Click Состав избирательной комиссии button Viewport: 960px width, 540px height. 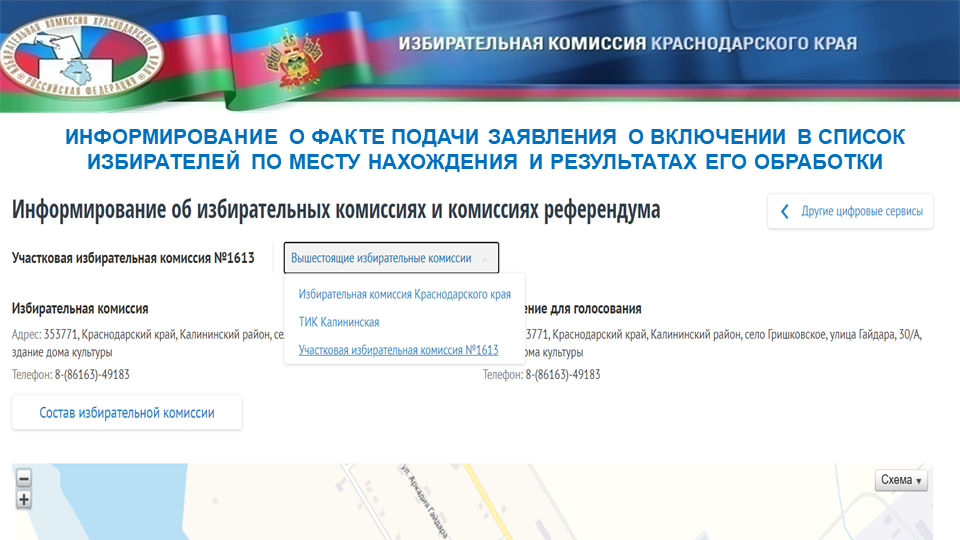click(x=127, y=412)
